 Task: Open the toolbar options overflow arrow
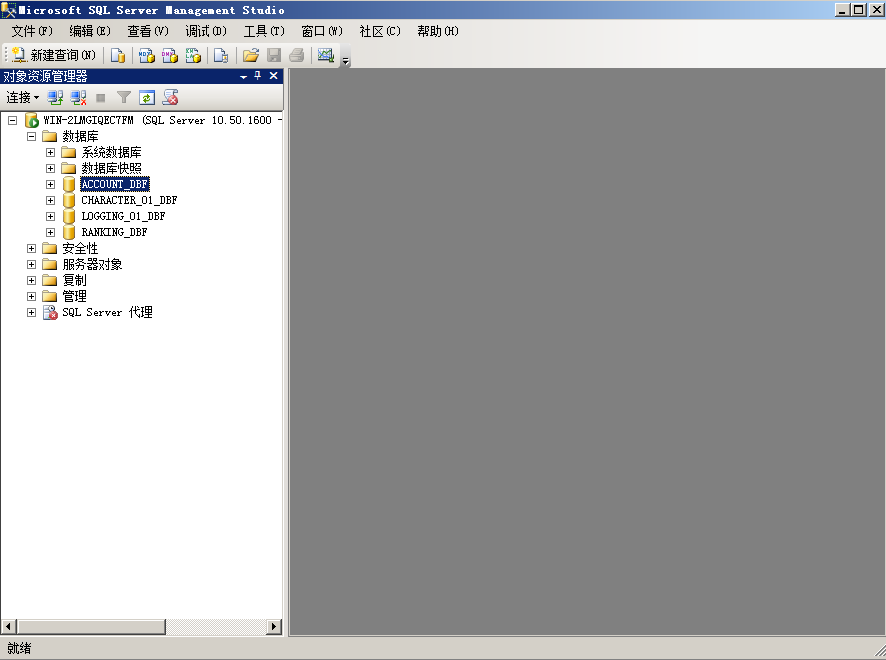(x=345, y=60)
